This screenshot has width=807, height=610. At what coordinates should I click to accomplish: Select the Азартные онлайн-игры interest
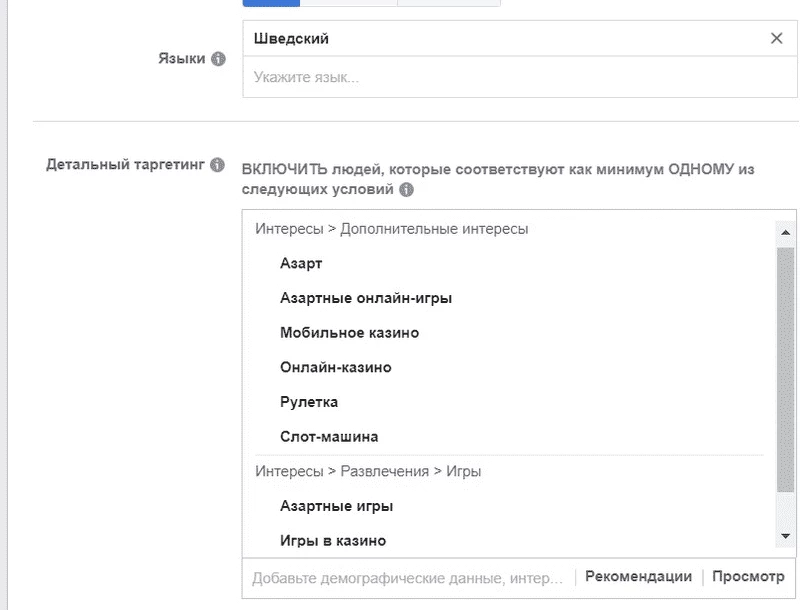point(366,298)
